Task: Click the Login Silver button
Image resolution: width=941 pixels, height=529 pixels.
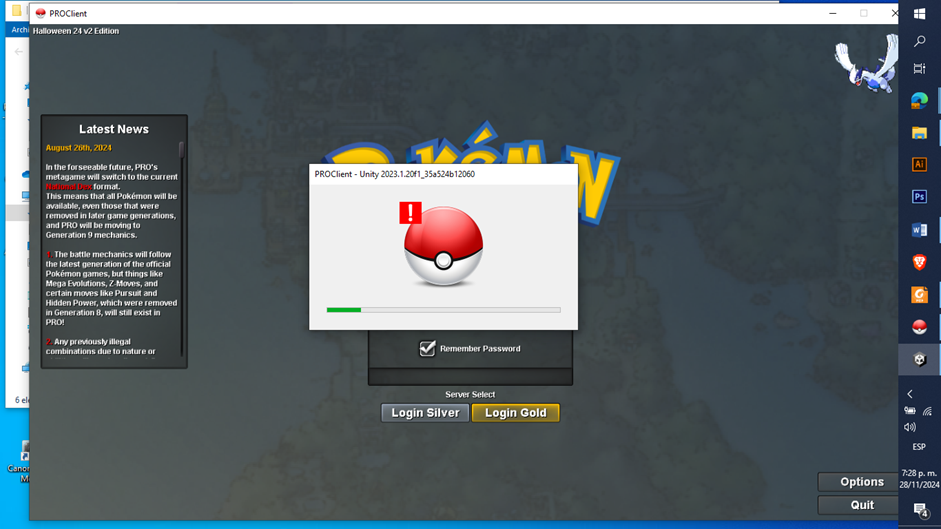Action: [425, 413]
